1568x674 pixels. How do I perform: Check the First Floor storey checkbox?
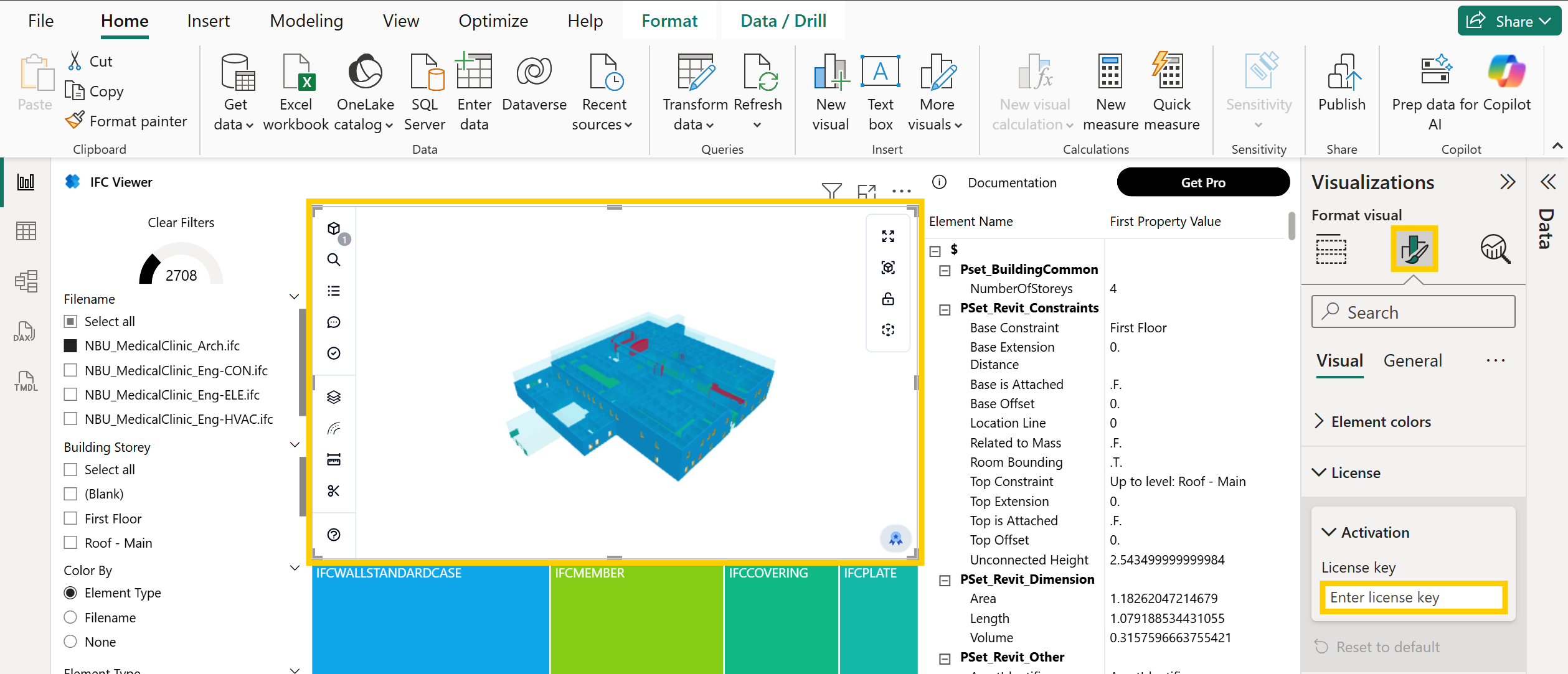click(x=71, y=518)
